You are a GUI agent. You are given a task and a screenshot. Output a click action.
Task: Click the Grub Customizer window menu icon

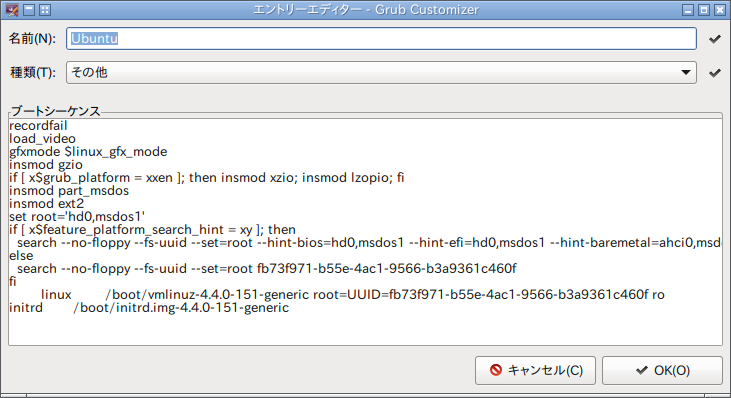pos(12,10)
